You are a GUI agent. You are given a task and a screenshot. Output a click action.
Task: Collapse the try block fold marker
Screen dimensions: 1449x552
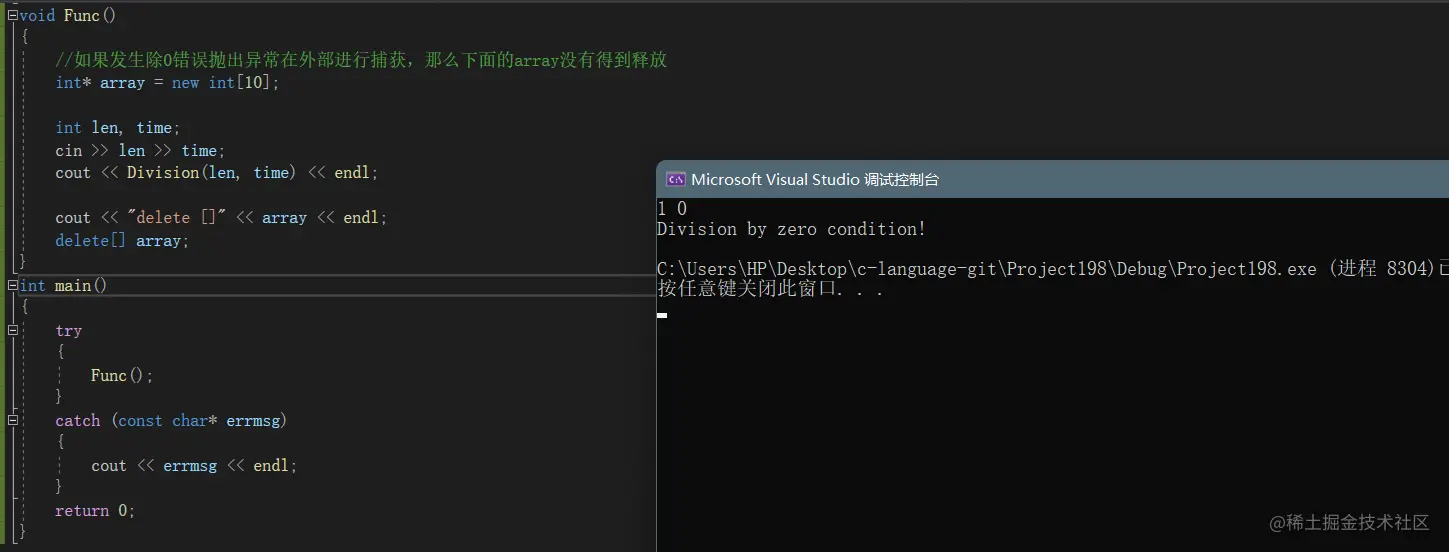pyautogui.click(x=12, y=330)
